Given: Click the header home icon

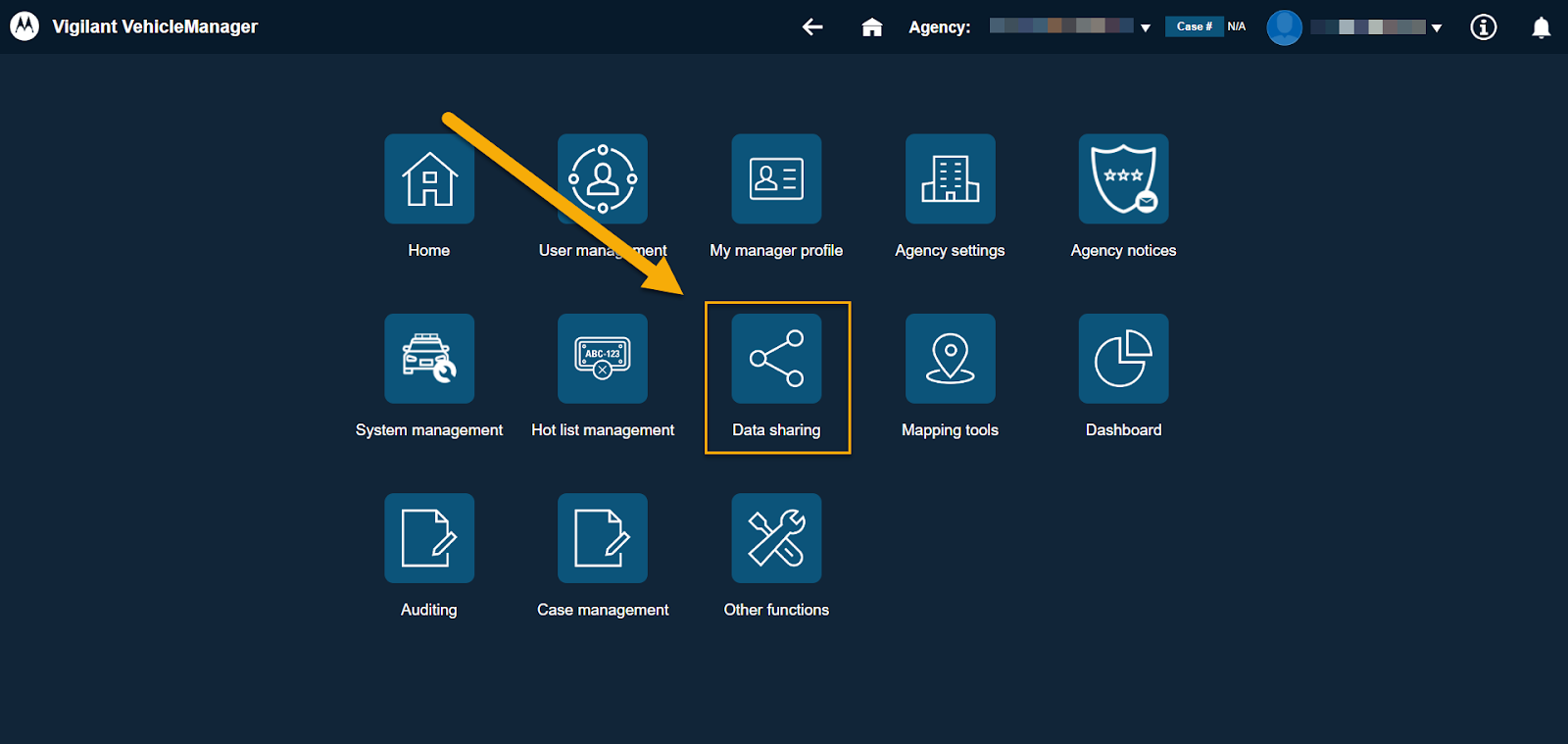Looking at the screenshot, I should (x=872, y=27).
